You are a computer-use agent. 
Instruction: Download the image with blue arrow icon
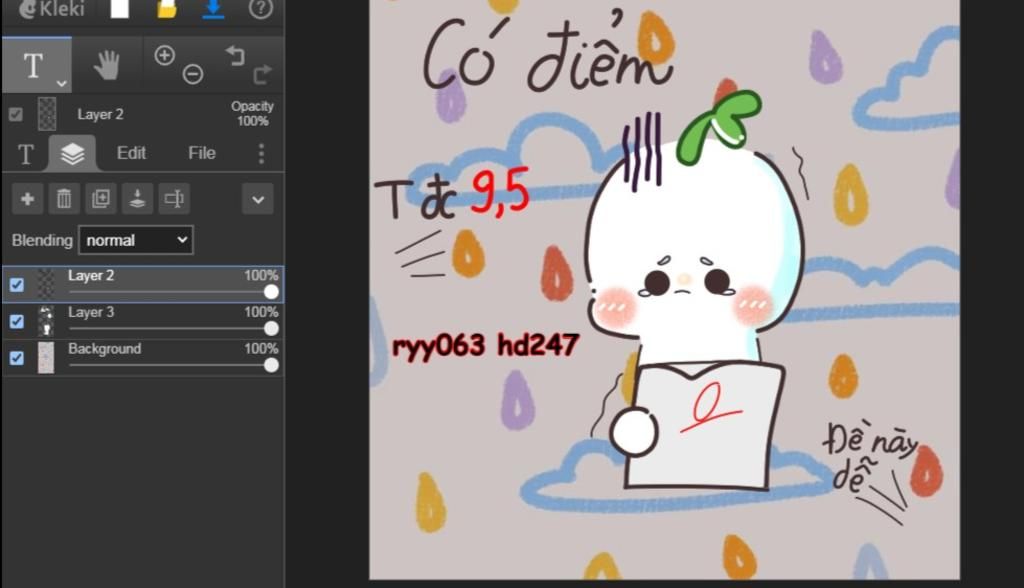coord(213,8)
